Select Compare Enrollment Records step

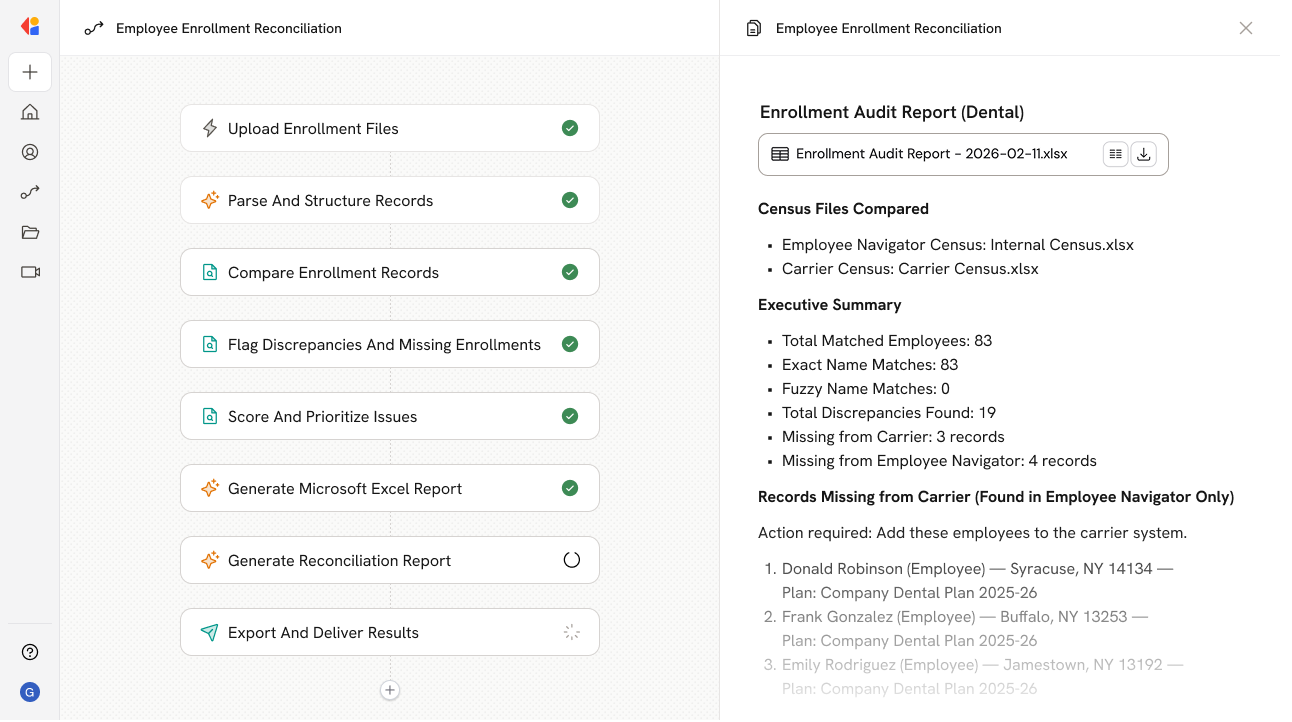[x=389, y=273]
